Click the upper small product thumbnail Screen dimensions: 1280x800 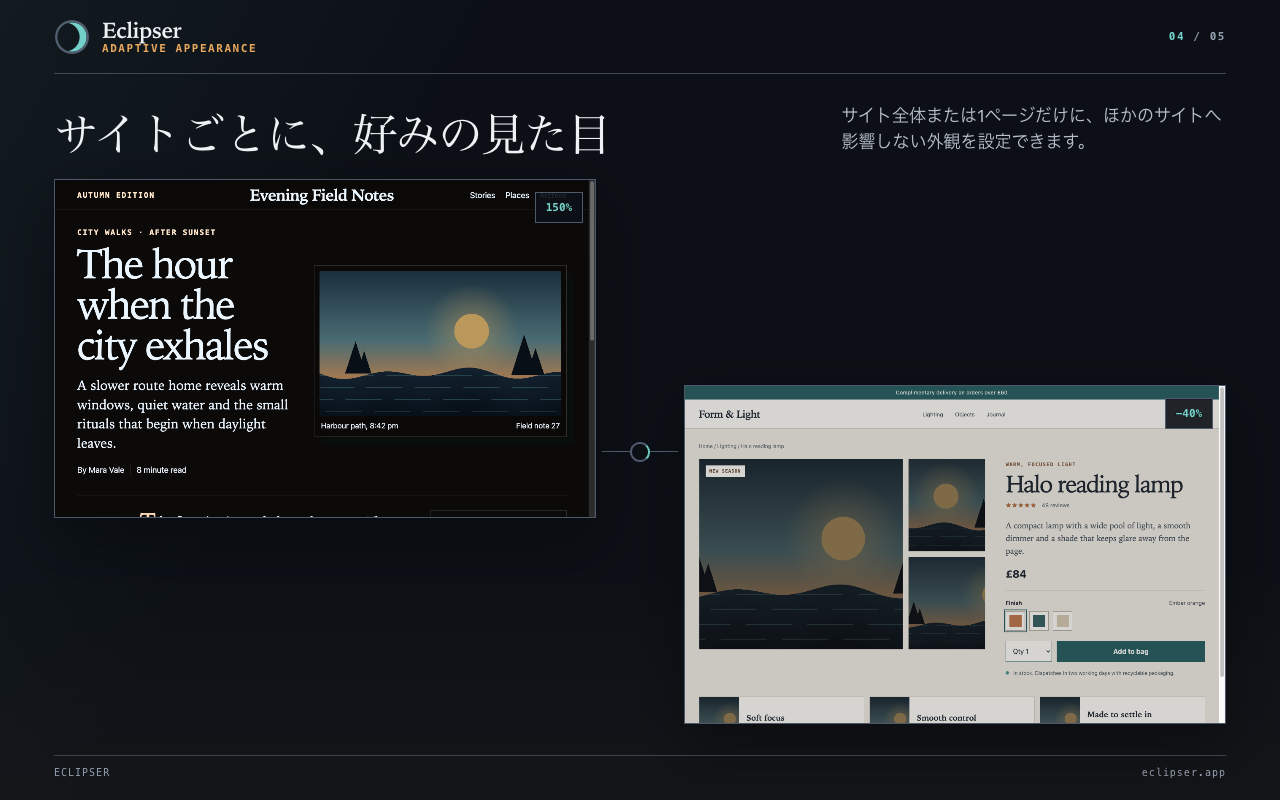[x=947, y=505]
